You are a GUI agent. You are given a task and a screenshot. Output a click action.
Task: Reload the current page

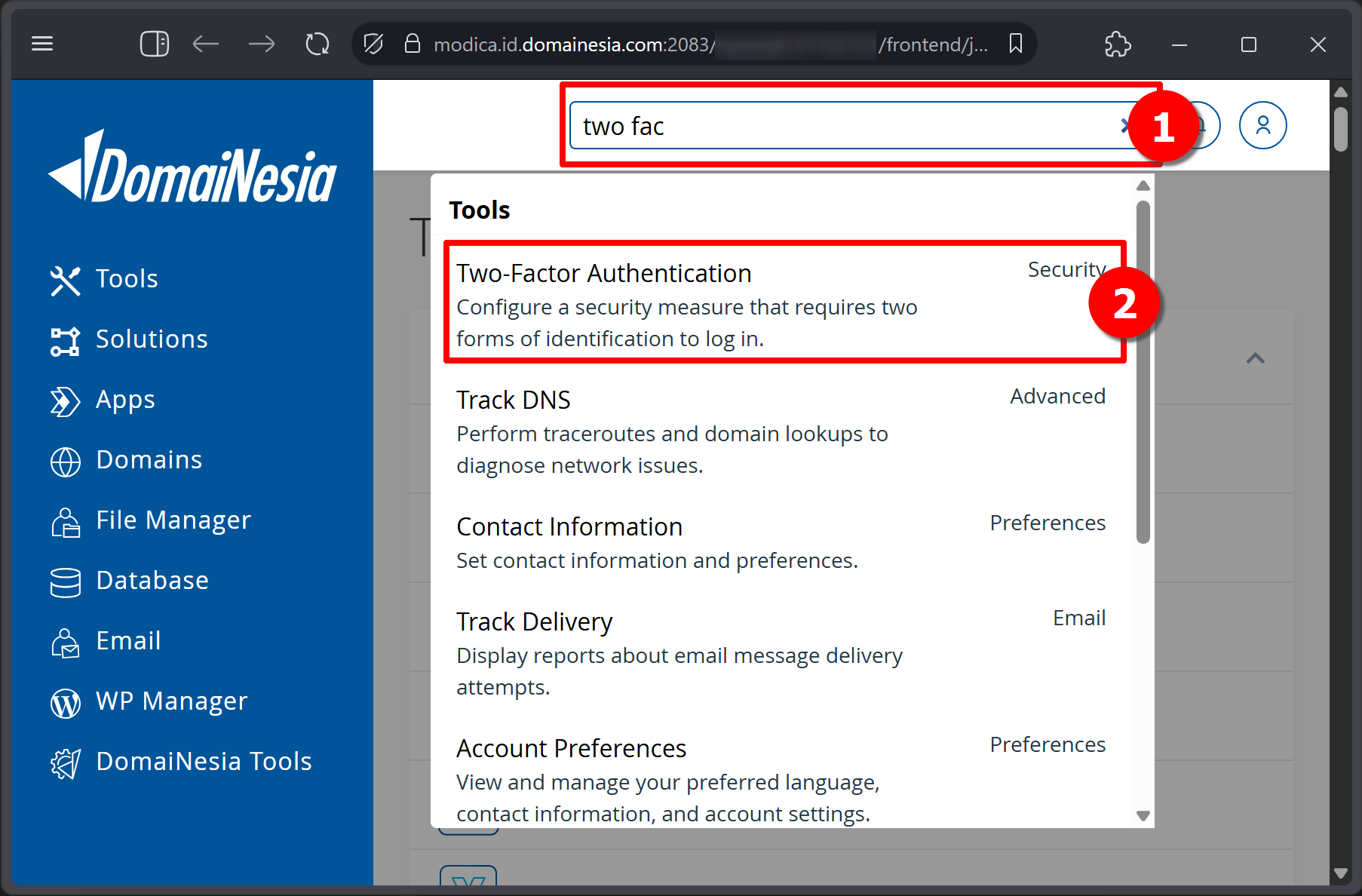tap(317, 44)
